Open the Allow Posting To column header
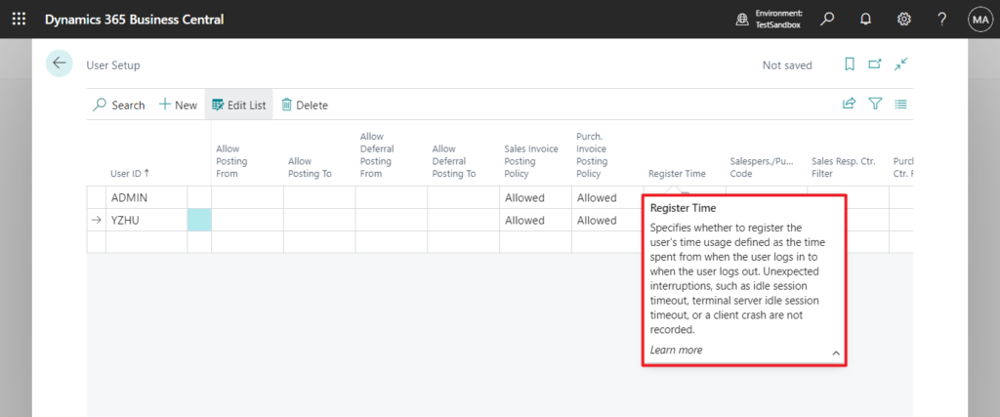The height and width of the screenshot is (417, 1000). click(x=310, y=167)
